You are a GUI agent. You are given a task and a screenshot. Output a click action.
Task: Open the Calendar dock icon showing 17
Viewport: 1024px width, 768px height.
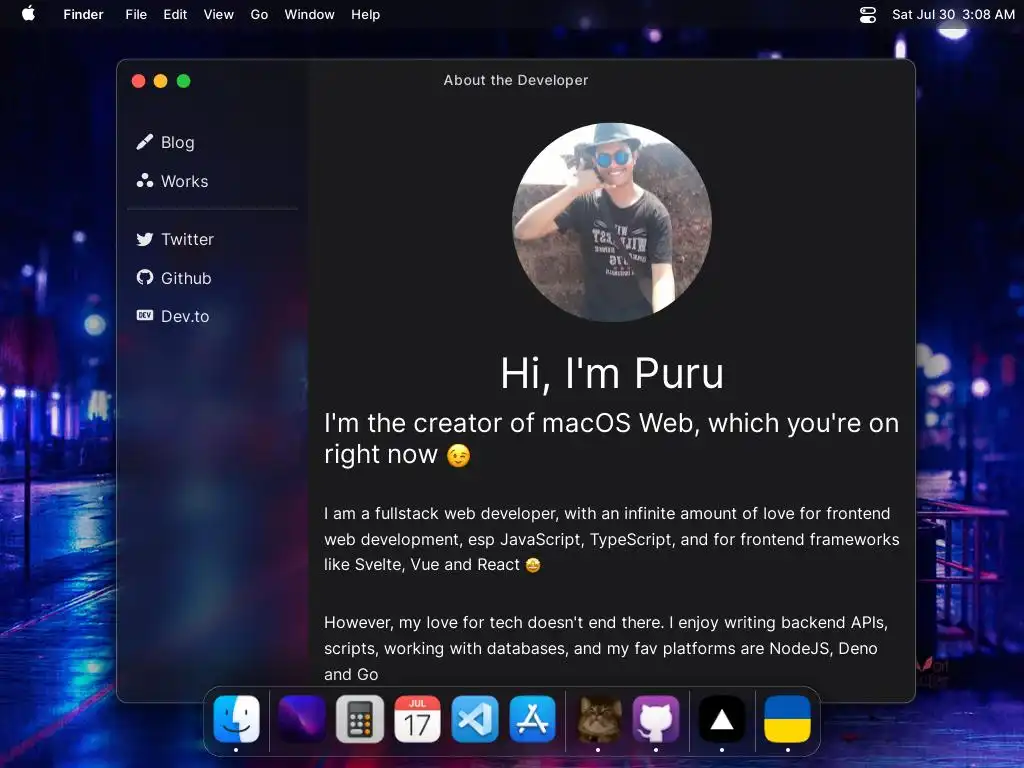click(417, 719)
